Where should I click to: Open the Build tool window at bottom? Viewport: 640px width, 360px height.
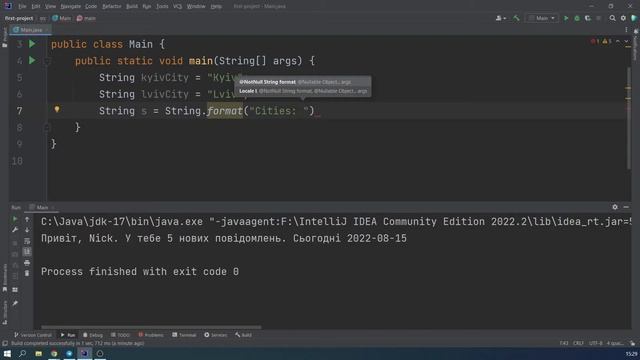point(244,335)
